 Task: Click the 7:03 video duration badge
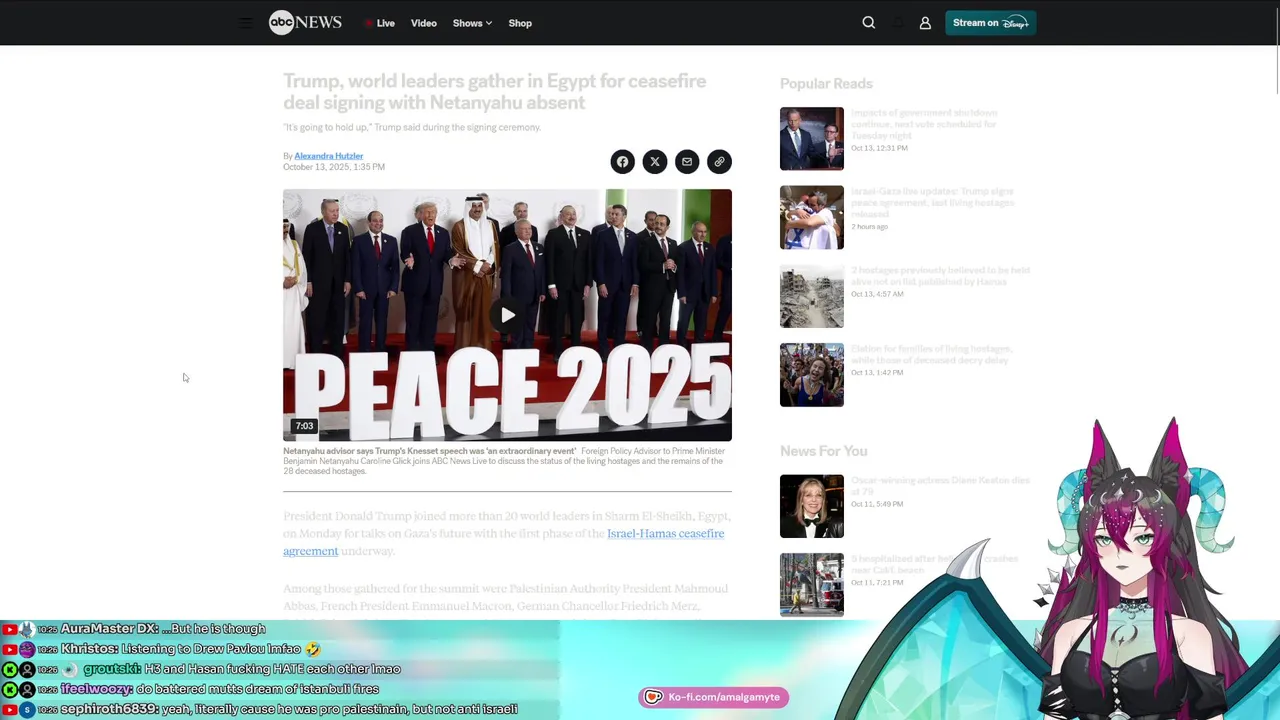point(304,426)
